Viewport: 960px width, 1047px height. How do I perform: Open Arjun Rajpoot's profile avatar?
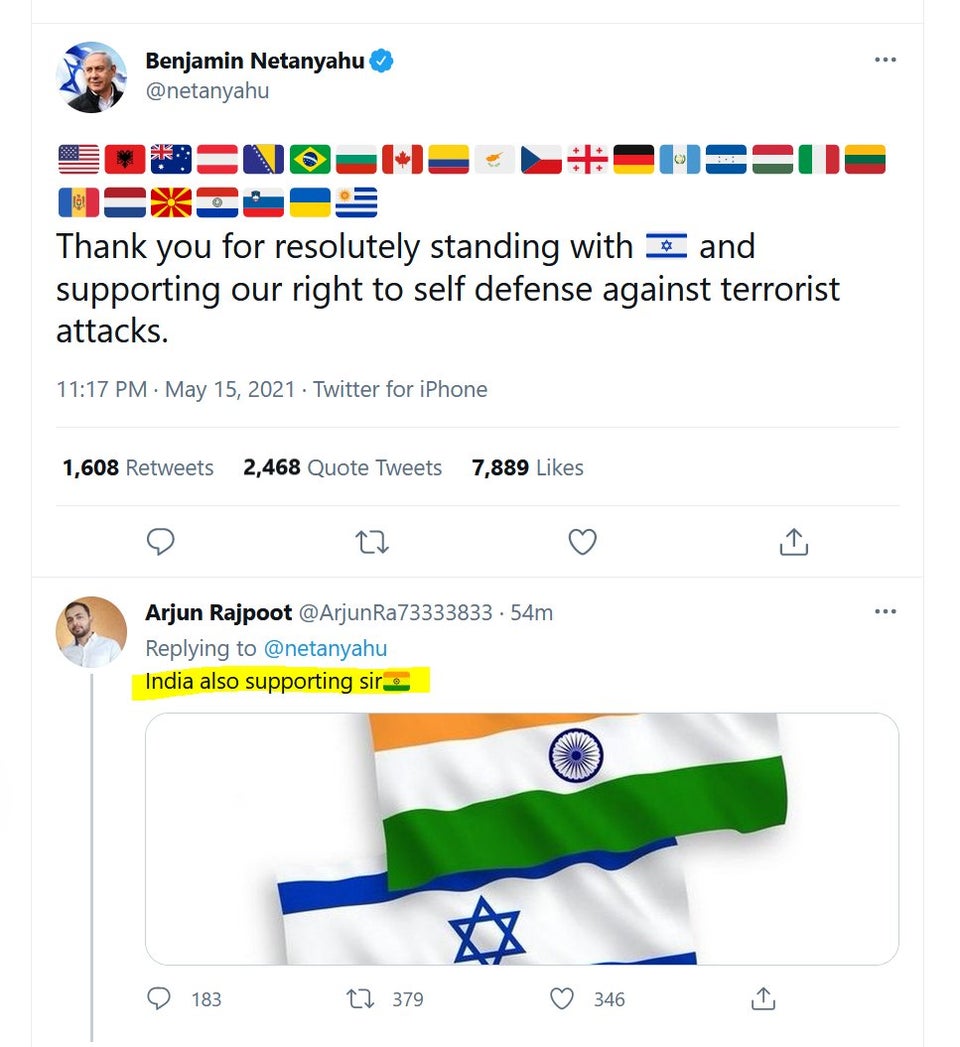click(91, 632)
